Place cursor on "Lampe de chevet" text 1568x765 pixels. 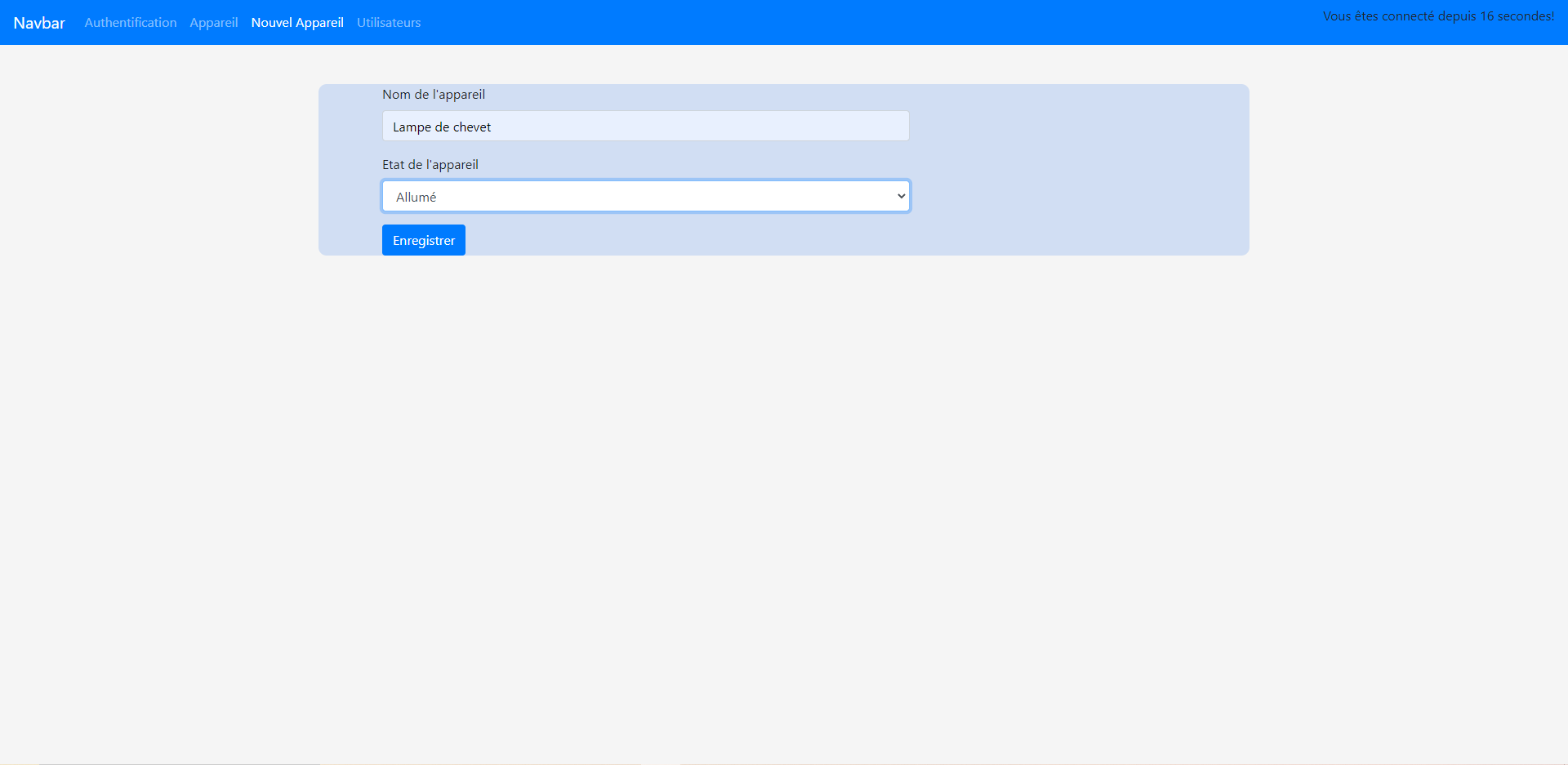point(442,127)
